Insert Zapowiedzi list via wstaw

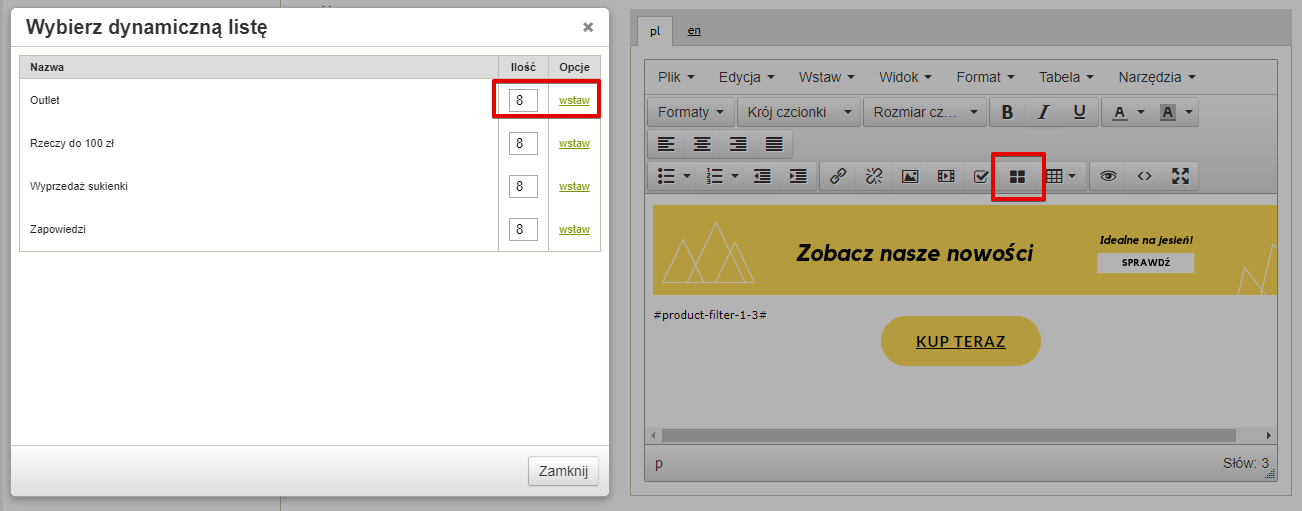click(574, 229)
